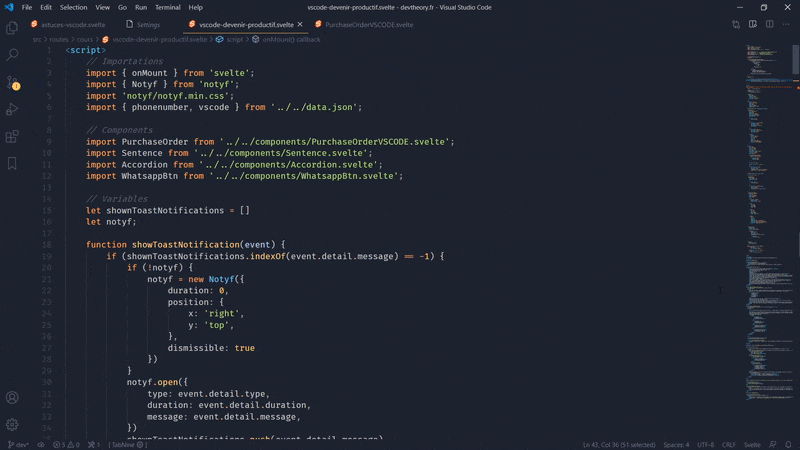Open the Terminal menu
The width and height of the screenshot is (800, 450).
(x=168, y=8)
